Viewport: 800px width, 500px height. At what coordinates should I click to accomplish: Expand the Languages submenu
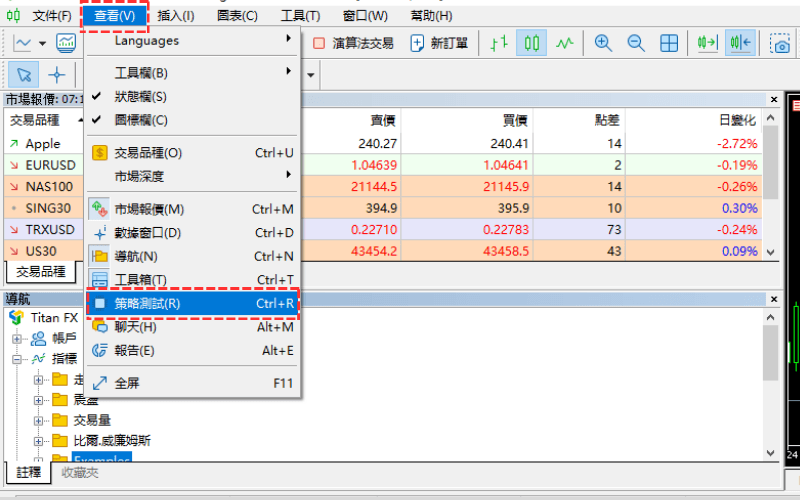pos(192,40)
